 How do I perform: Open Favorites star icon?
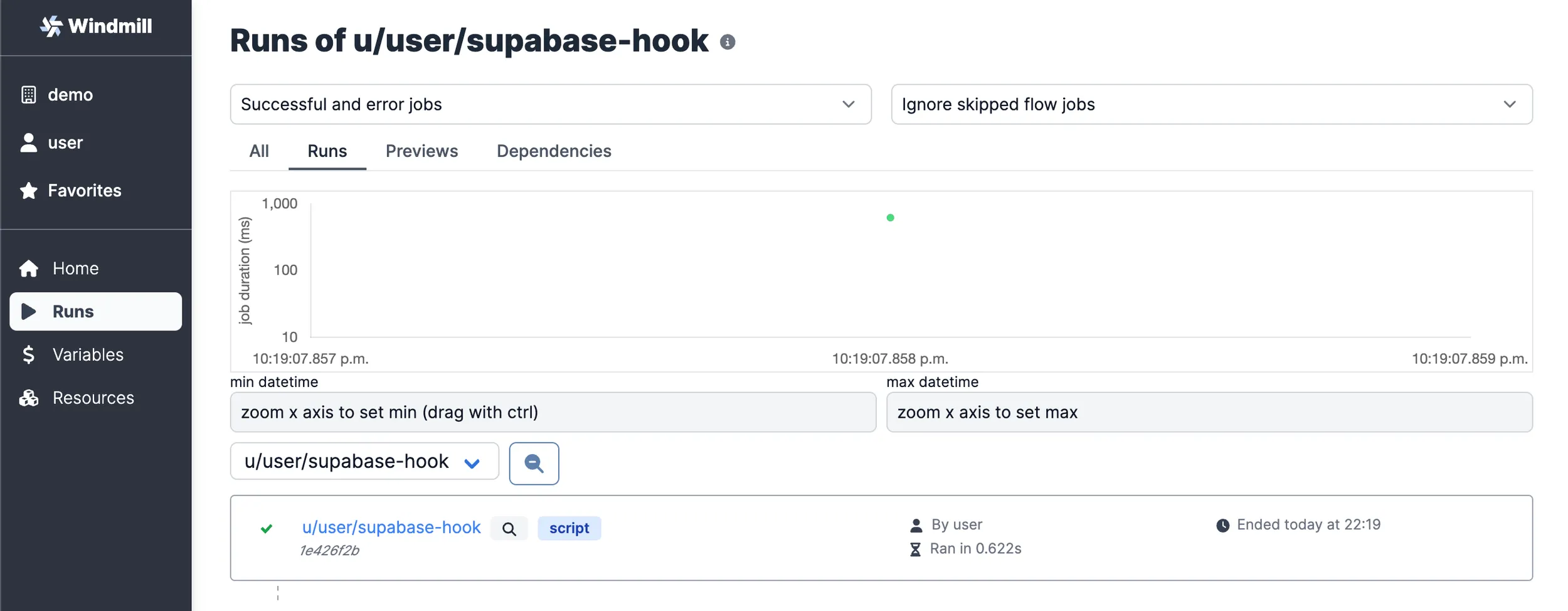(x=29, y=191)
